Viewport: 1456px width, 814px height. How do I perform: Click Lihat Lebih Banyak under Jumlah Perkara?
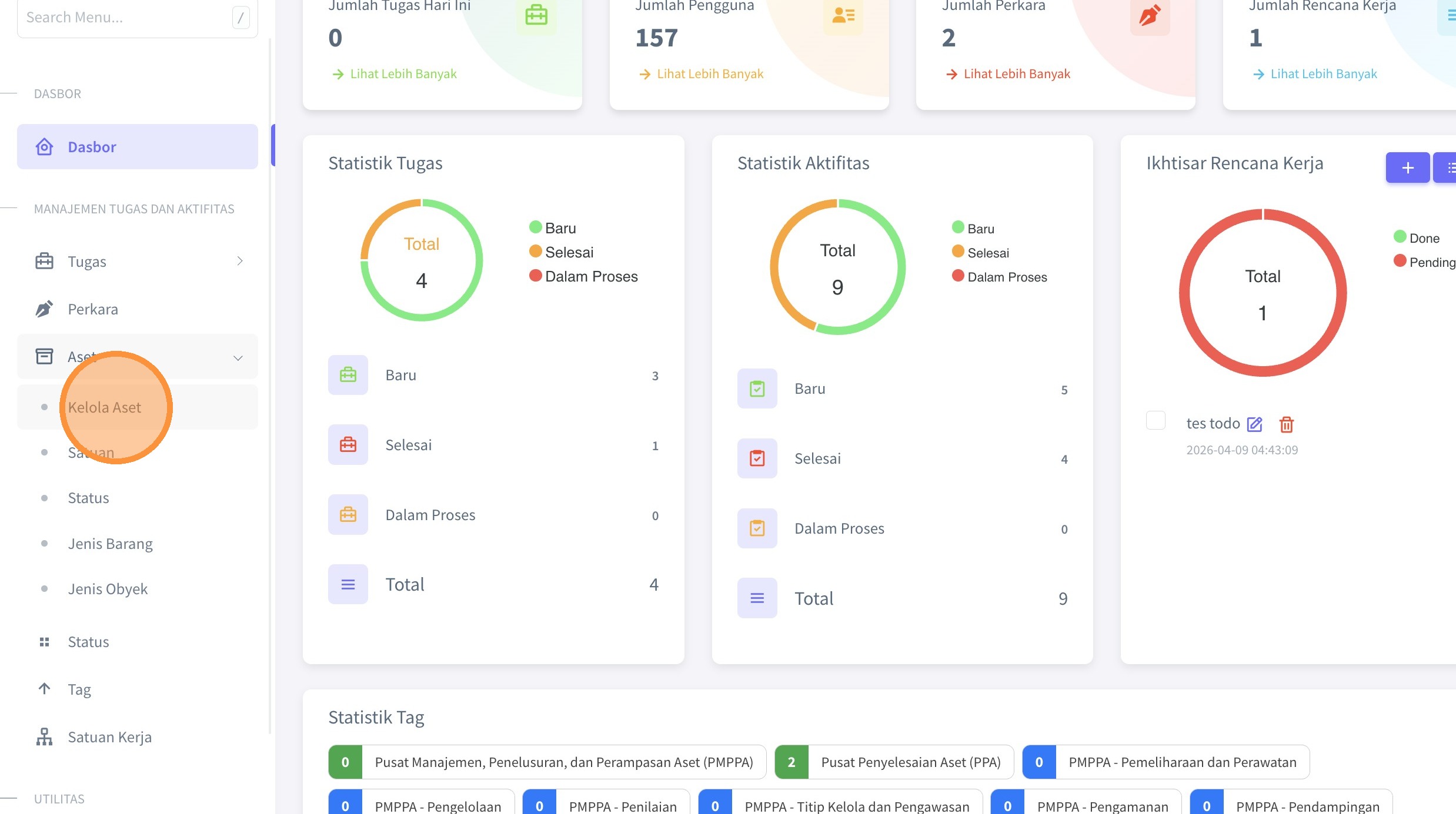tap(1008, 73)
